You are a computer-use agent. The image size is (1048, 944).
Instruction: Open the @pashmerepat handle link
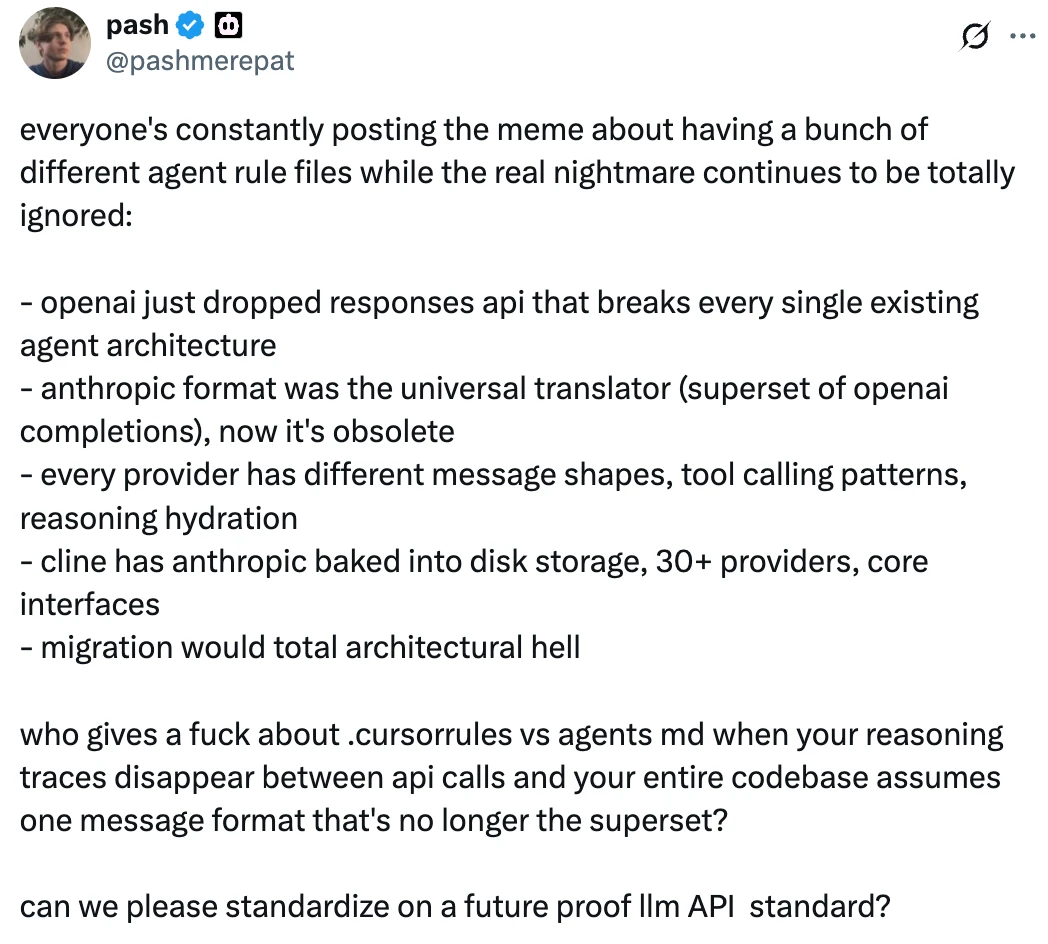[200, 61]
